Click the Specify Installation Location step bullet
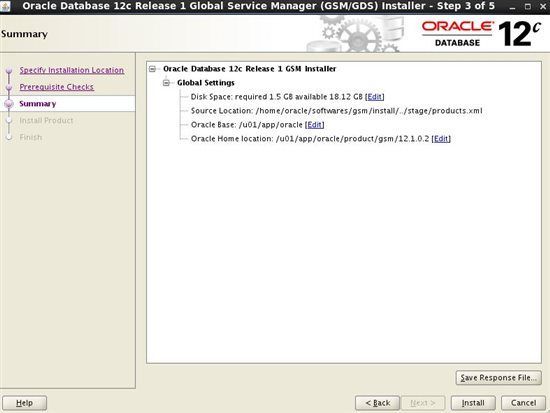The height and width of the screenshot is (413, 550). tap(9, 71)
